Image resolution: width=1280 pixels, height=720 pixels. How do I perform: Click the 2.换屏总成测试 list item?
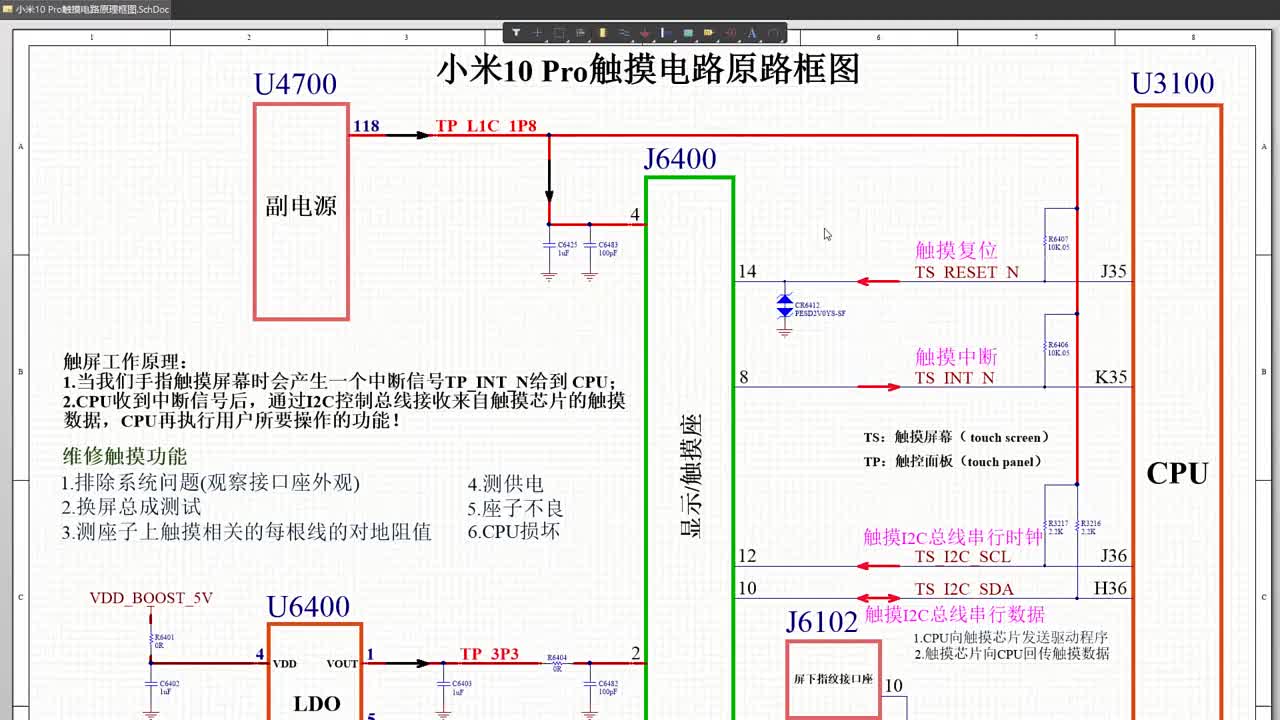click(131, 507)
